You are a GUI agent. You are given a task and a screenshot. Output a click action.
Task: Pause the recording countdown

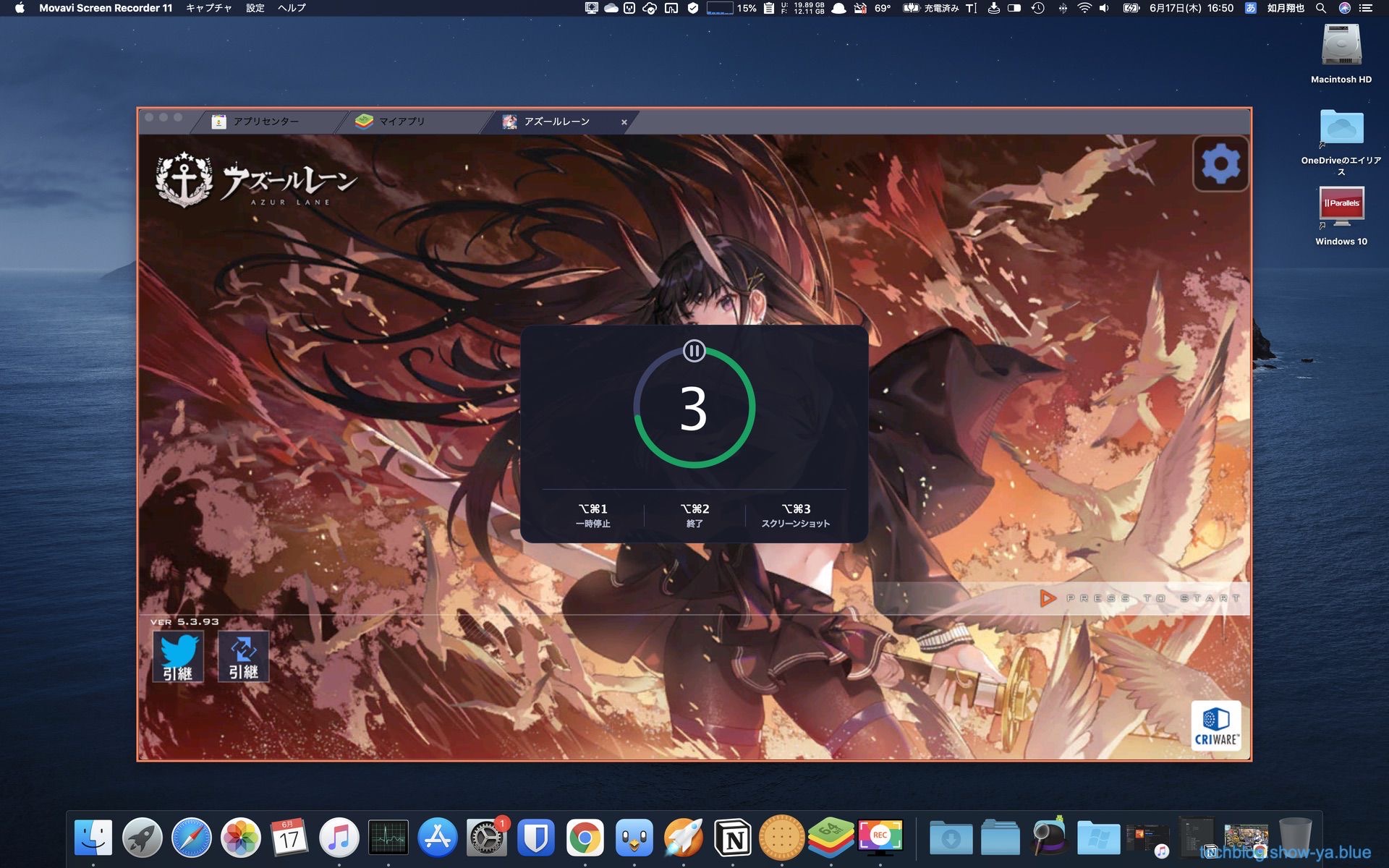click(694, 352)
